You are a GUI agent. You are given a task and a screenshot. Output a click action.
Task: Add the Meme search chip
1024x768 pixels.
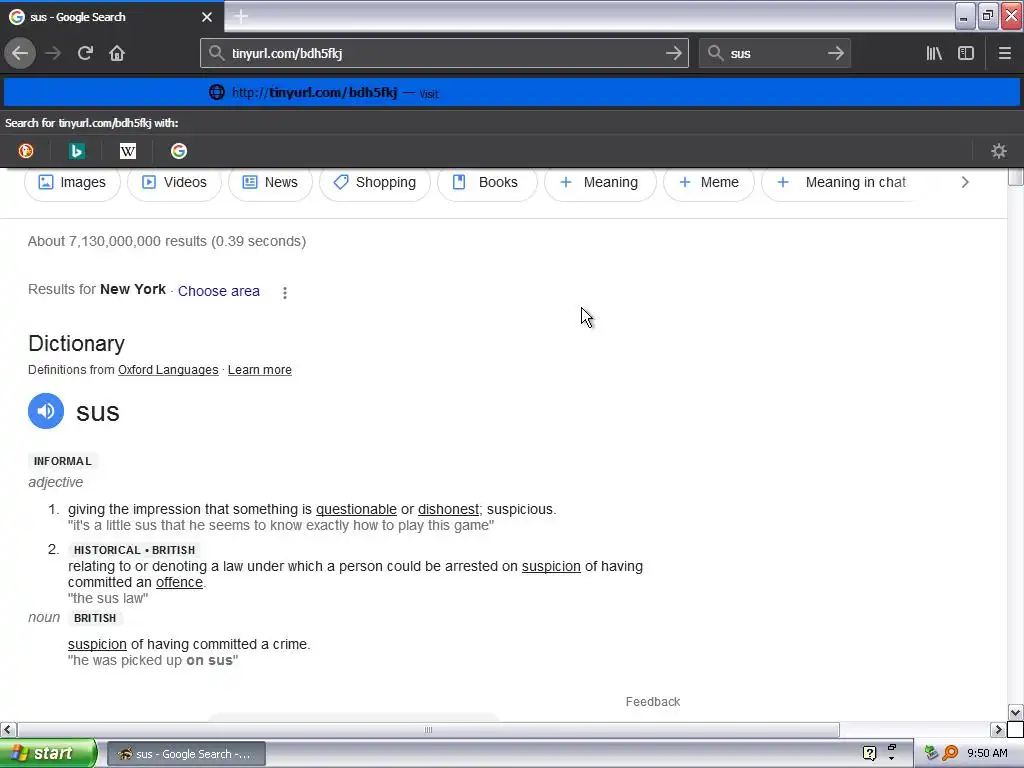pos(709,182)
